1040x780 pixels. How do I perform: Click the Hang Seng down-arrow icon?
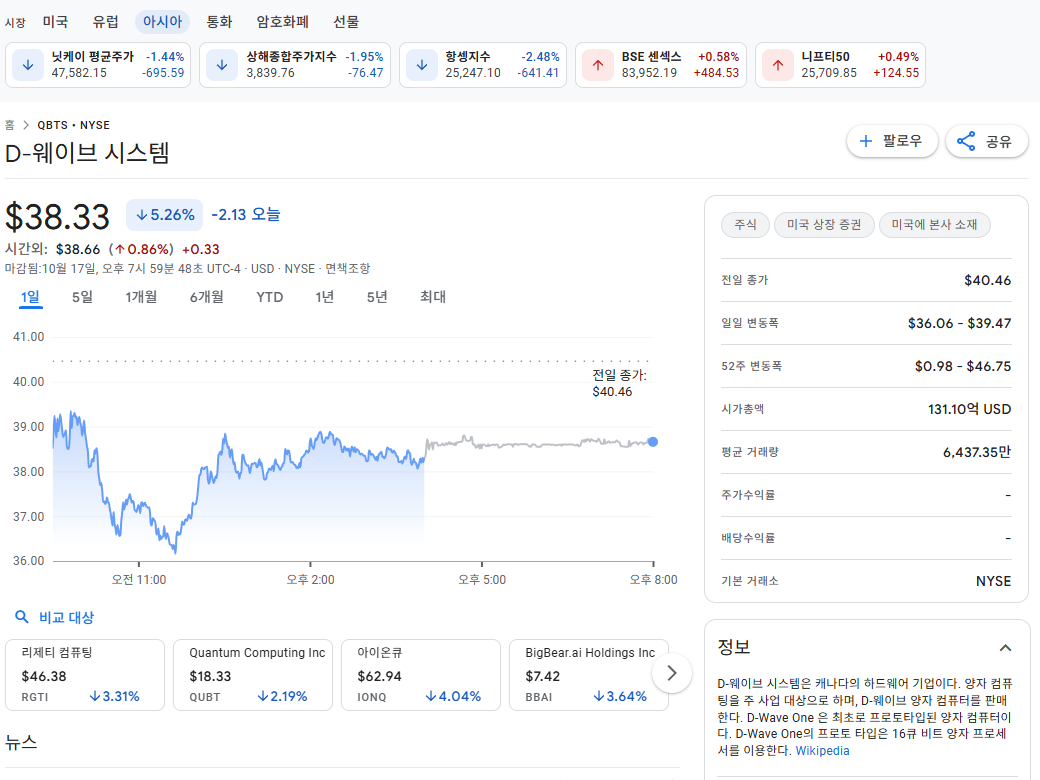pos(422,65)
